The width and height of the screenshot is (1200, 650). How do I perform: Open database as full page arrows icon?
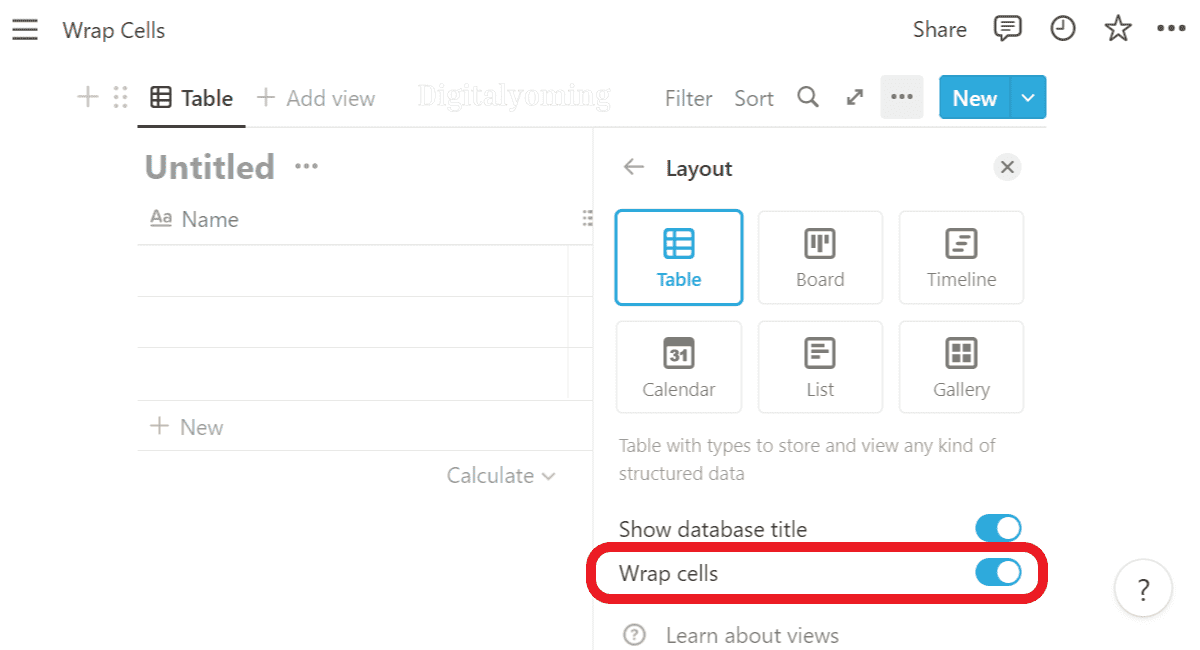click(x=854, y=97)
